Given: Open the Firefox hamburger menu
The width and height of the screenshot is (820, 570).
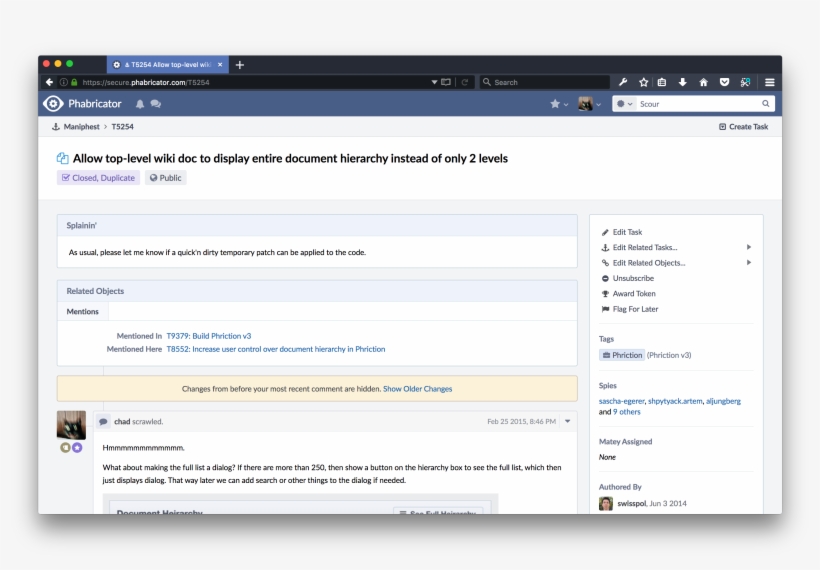Looking at the screenshot, I should 770,82.
